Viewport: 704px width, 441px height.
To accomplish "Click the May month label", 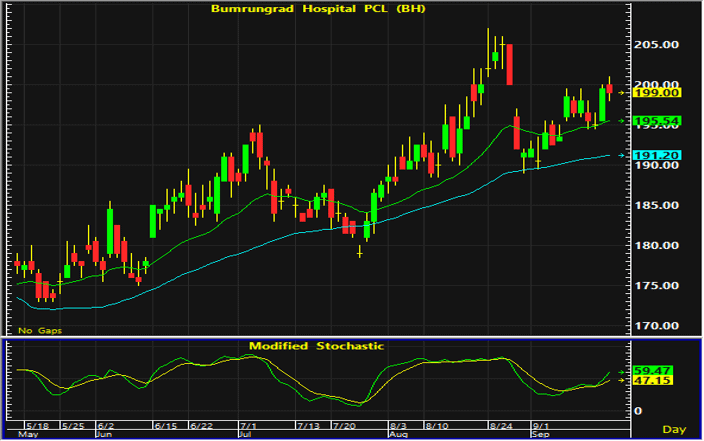I will click(x=28, y=435).
